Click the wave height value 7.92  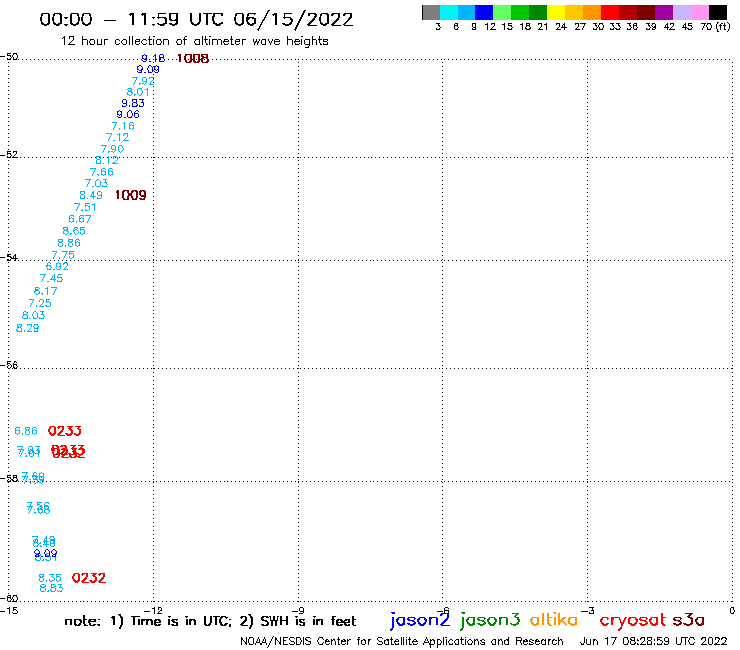click(143, 81)
